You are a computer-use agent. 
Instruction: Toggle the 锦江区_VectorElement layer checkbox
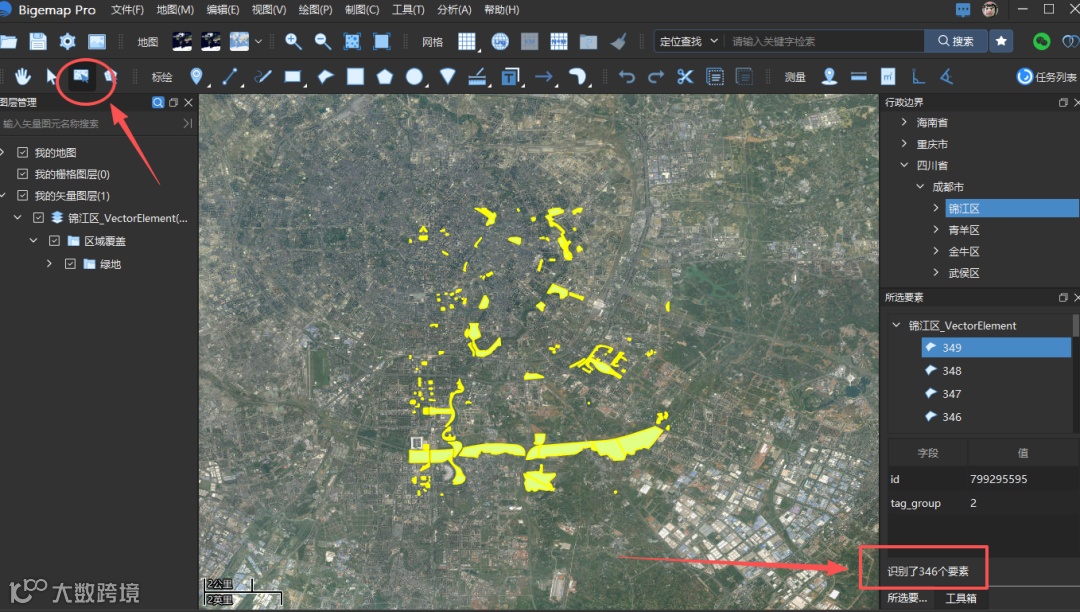coord(39,218)
